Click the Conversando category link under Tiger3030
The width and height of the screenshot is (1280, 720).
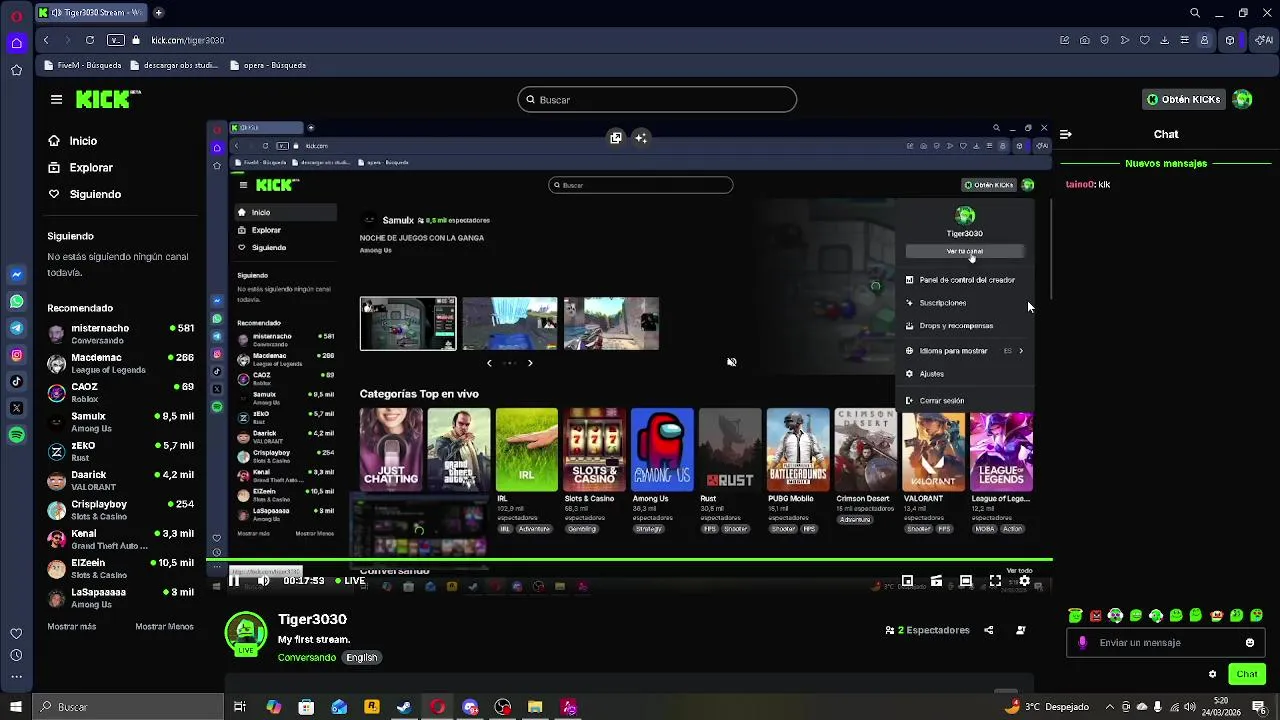[307, 657]
